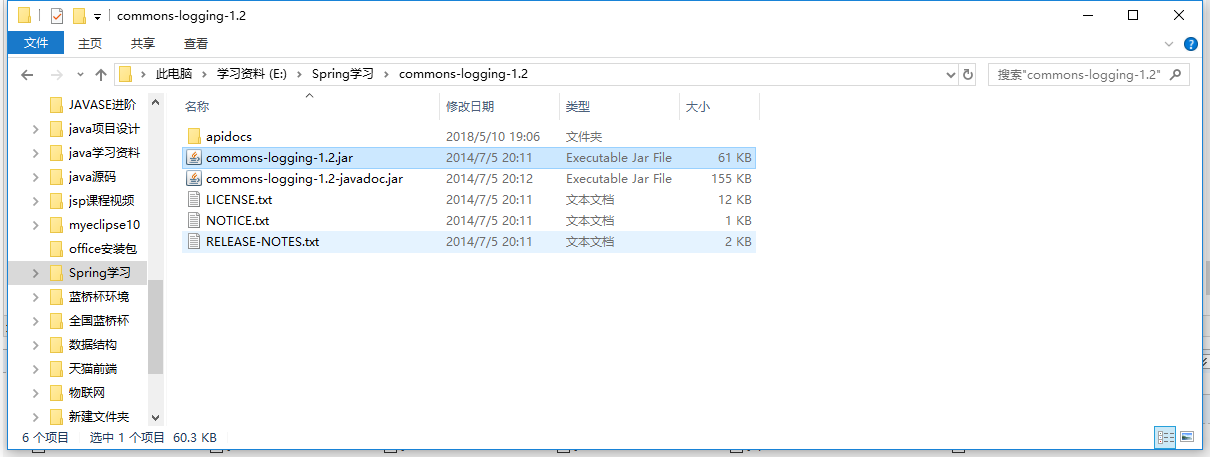
Task: Click the navigation pane scrollbar thumb
Action: click(x=155, y=326)
